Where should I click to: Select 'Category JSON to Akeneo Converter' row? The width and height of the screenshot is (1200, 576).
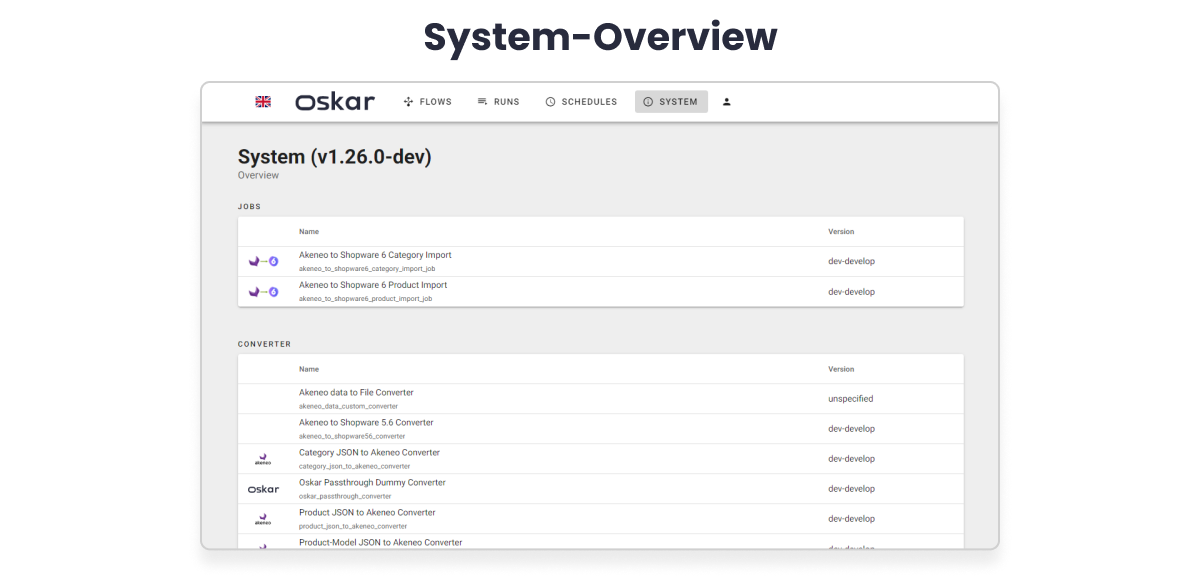tap(601, 459)
